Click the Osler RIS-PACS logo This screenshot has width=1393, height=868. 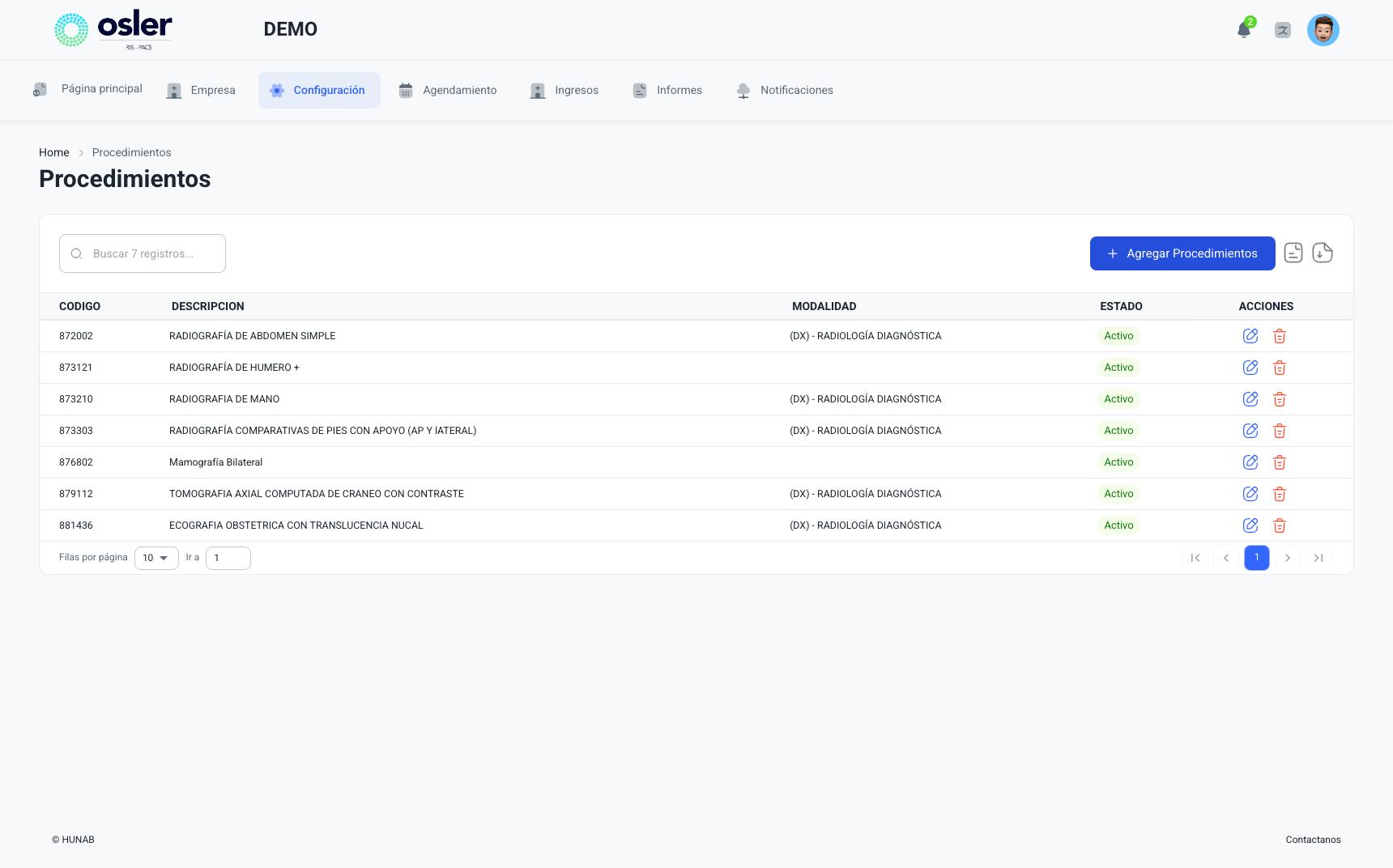point(113,30)
